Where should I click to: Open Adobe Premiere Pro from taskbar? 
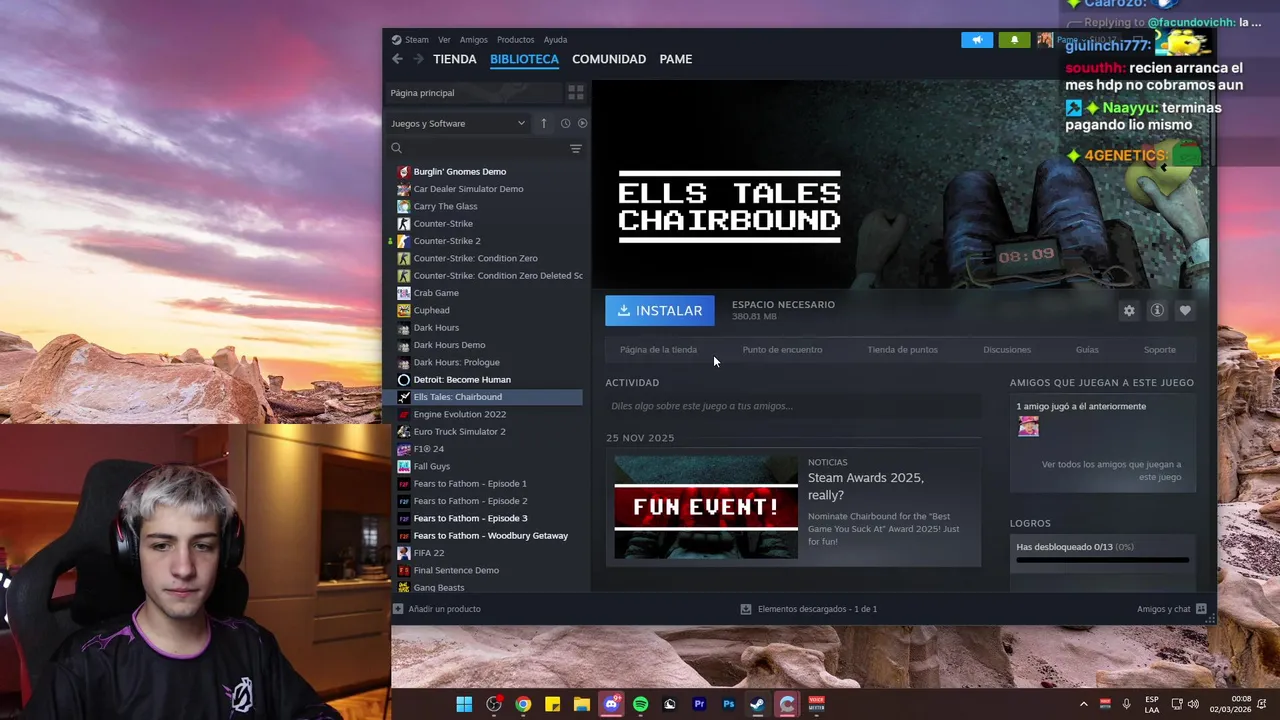(x=699, y=704)
